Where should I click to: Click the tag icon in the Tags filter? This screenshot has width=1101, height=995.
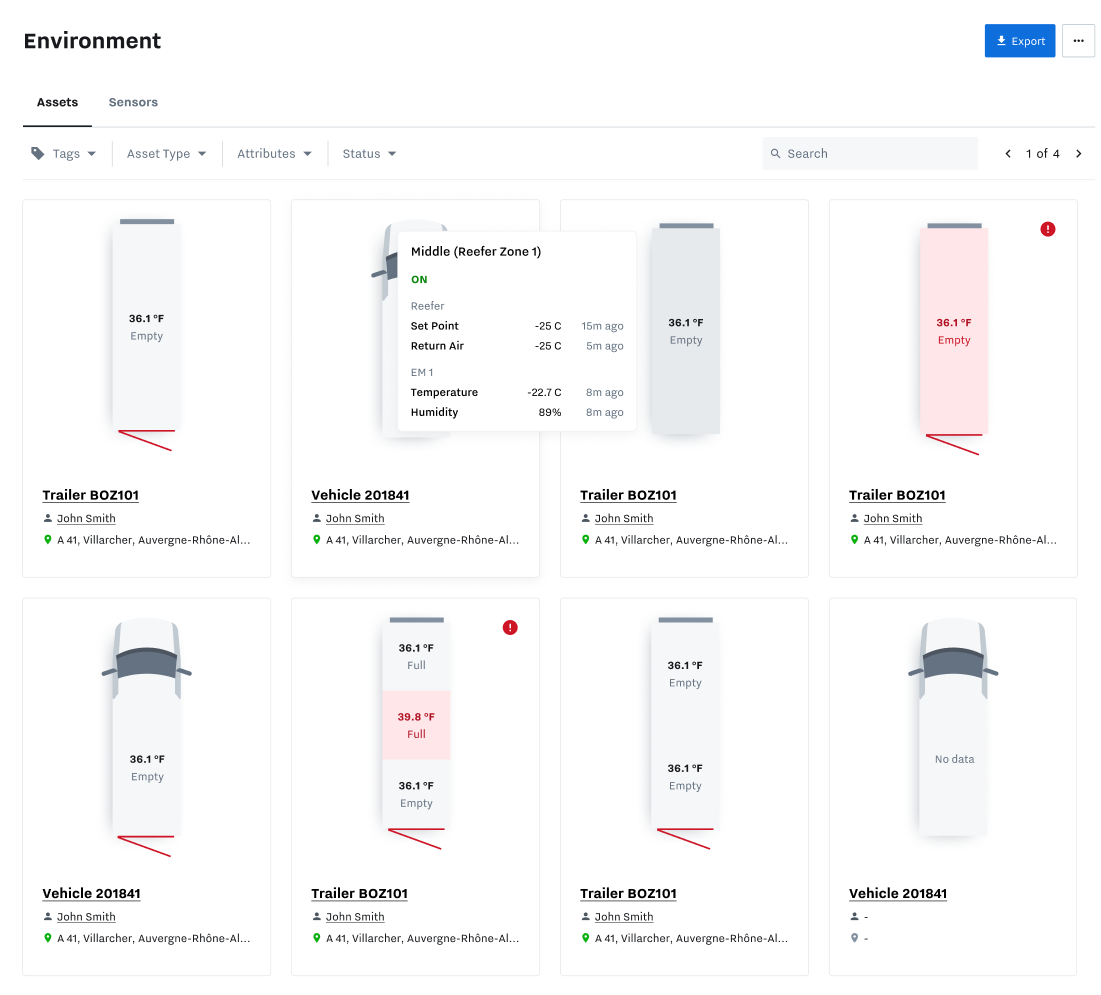(39, 153)
